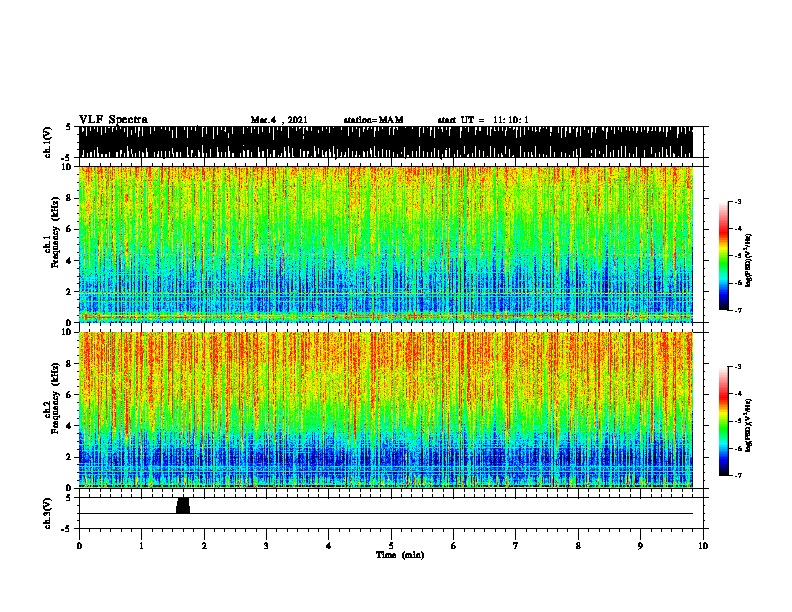
Task: Click the ch.2 color scale bar
Action: pos(724,421)
